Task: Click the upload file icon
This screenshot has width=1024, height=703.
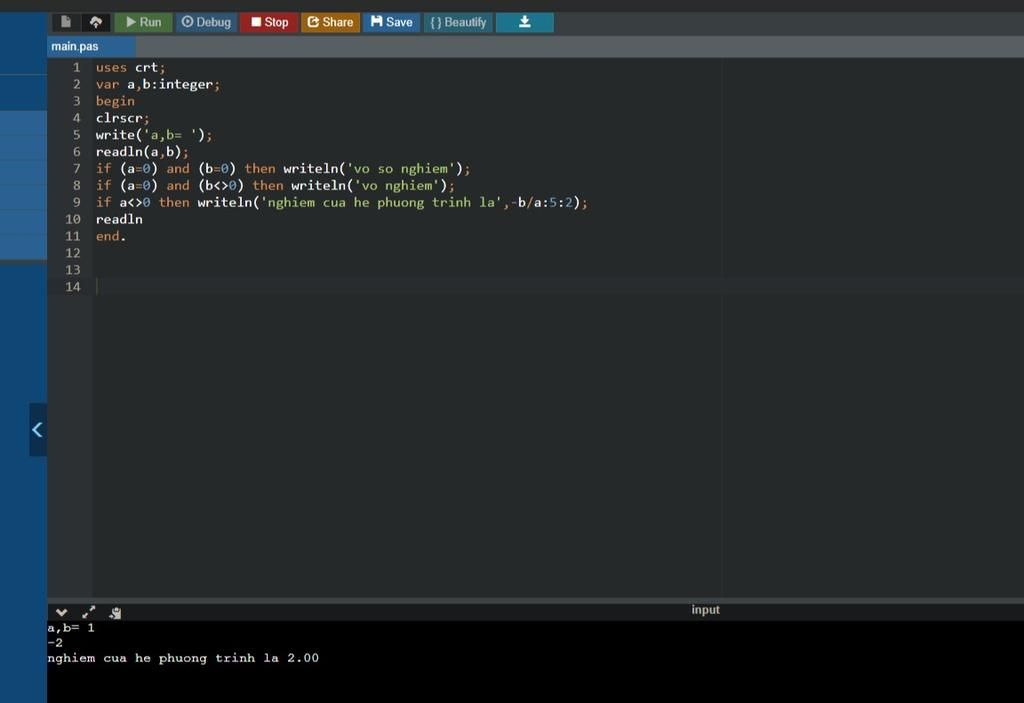Action: point(95,22)
